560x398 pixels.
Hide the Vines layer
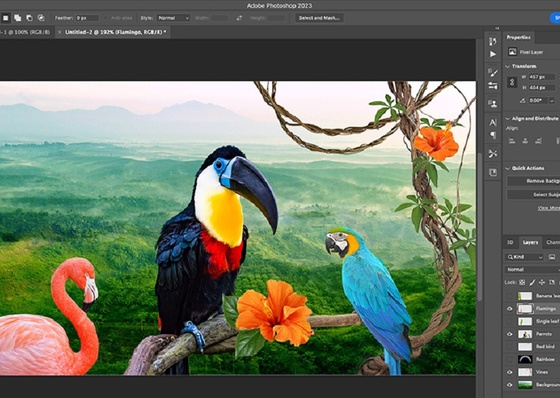(510, 372)
